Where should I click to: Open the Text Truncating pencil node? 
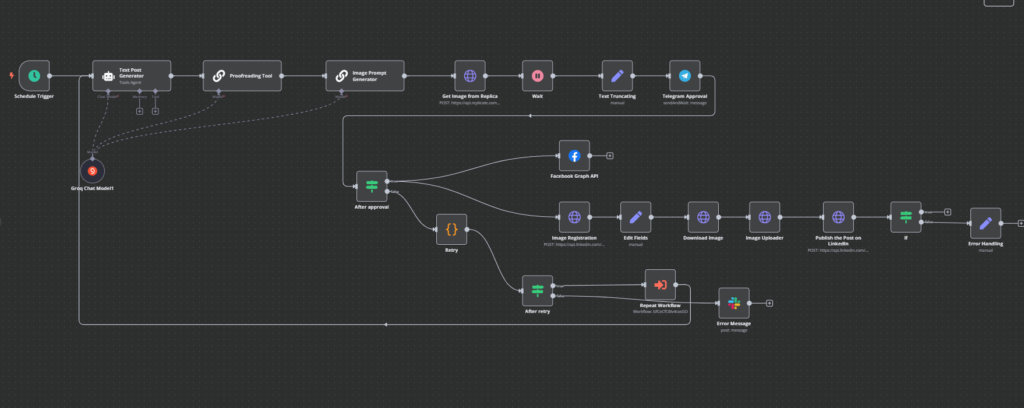coord(617,75)
